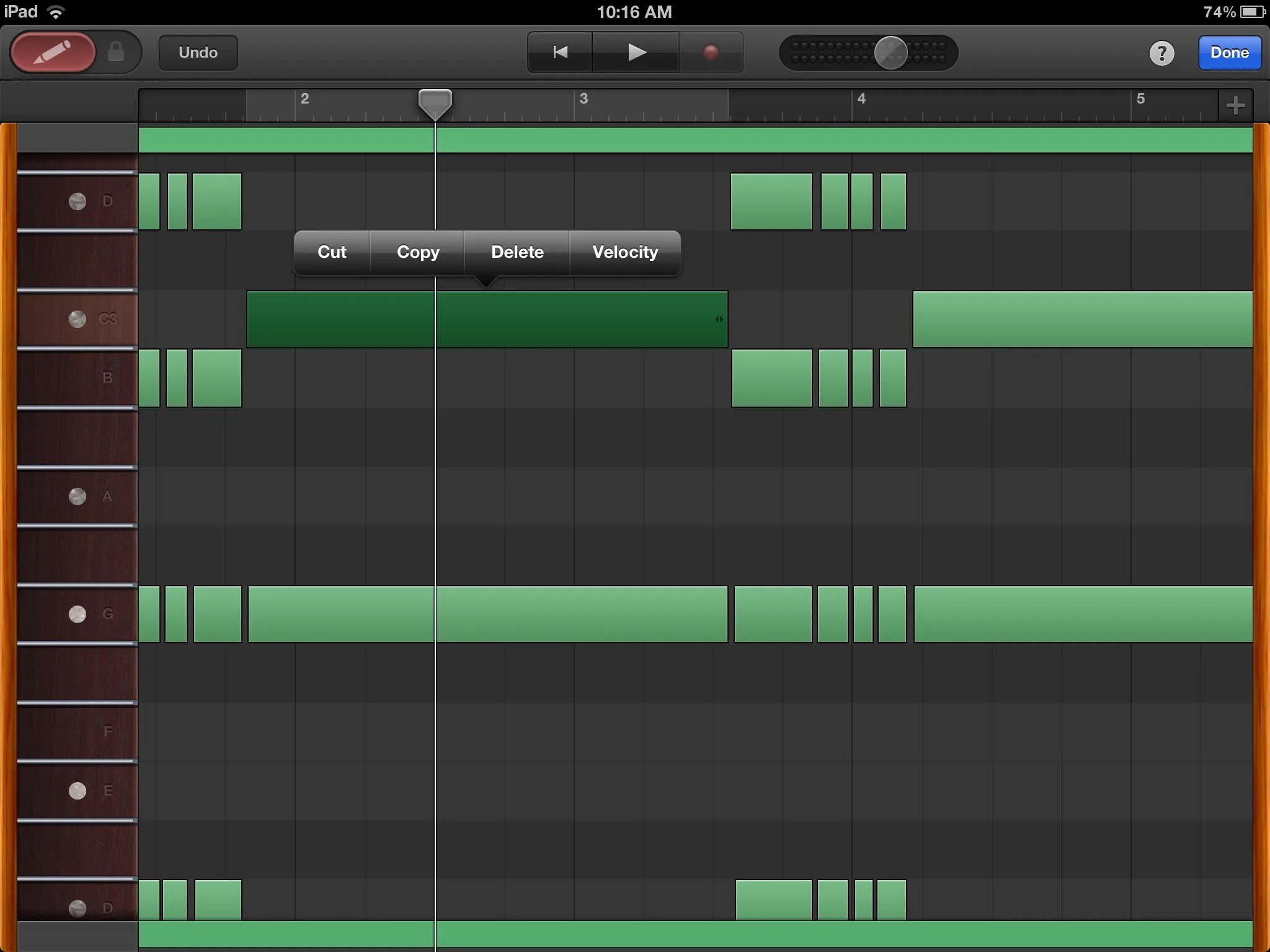Click Velocity option in context menu
Viewport: 1270px width, 952px height.
[x=623, y=251]
